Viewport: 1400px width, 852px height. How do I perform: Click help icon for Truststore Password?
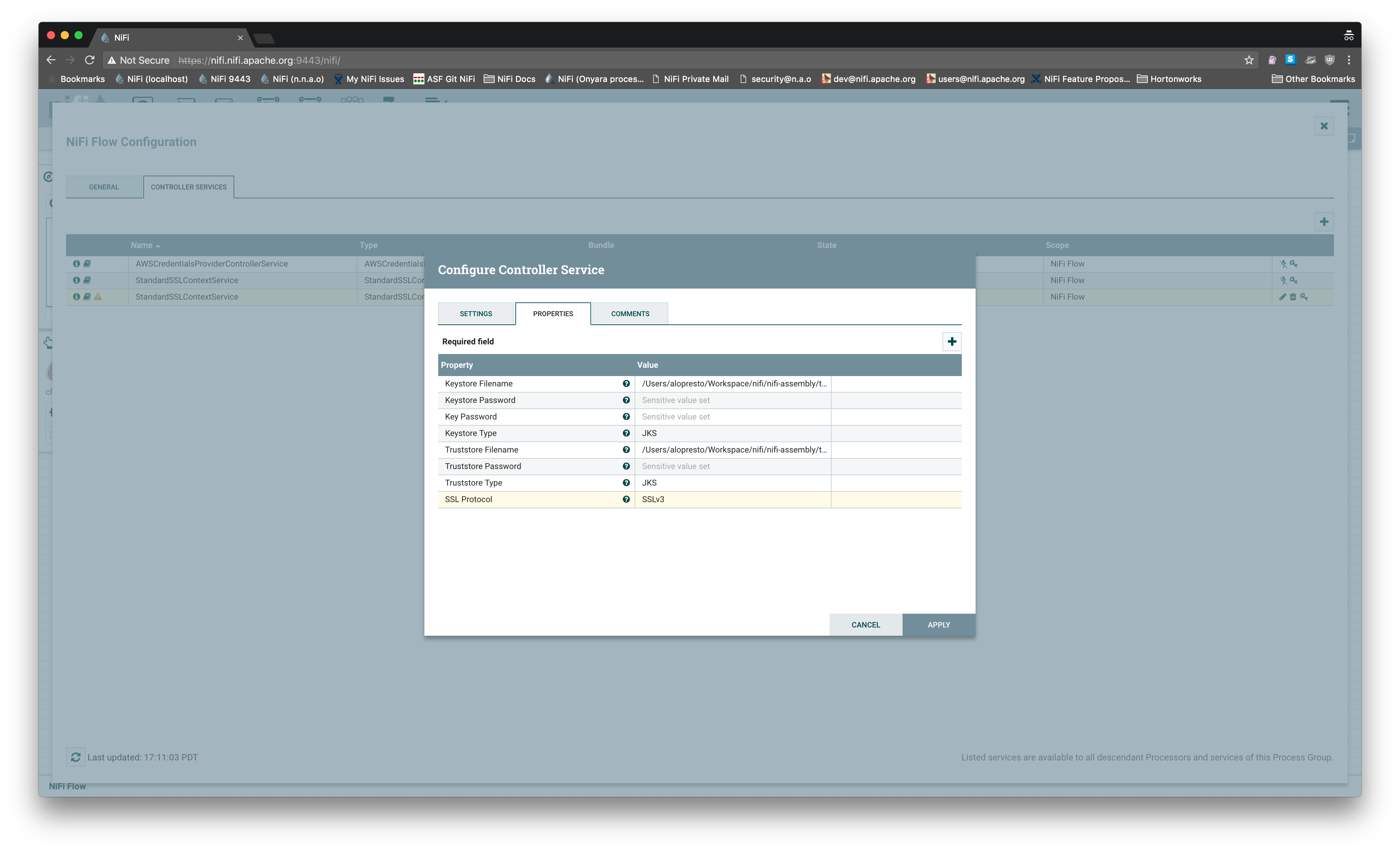[626, 466]
